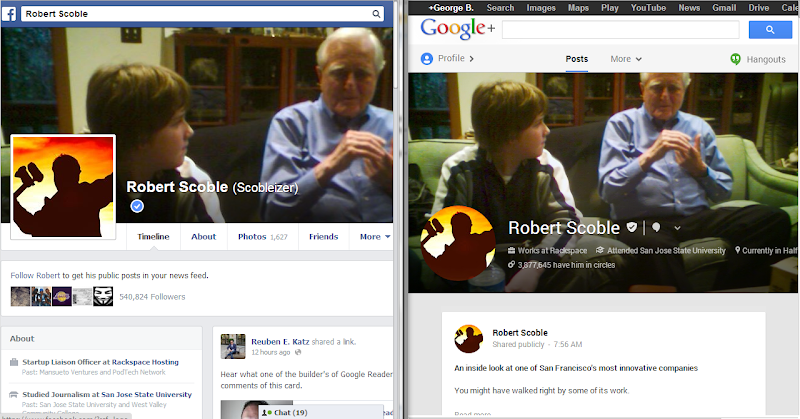The width and height of the screenshot is (800, 419).
Task: Click the Shared publicly label
Action: click(x=518, y=344)
